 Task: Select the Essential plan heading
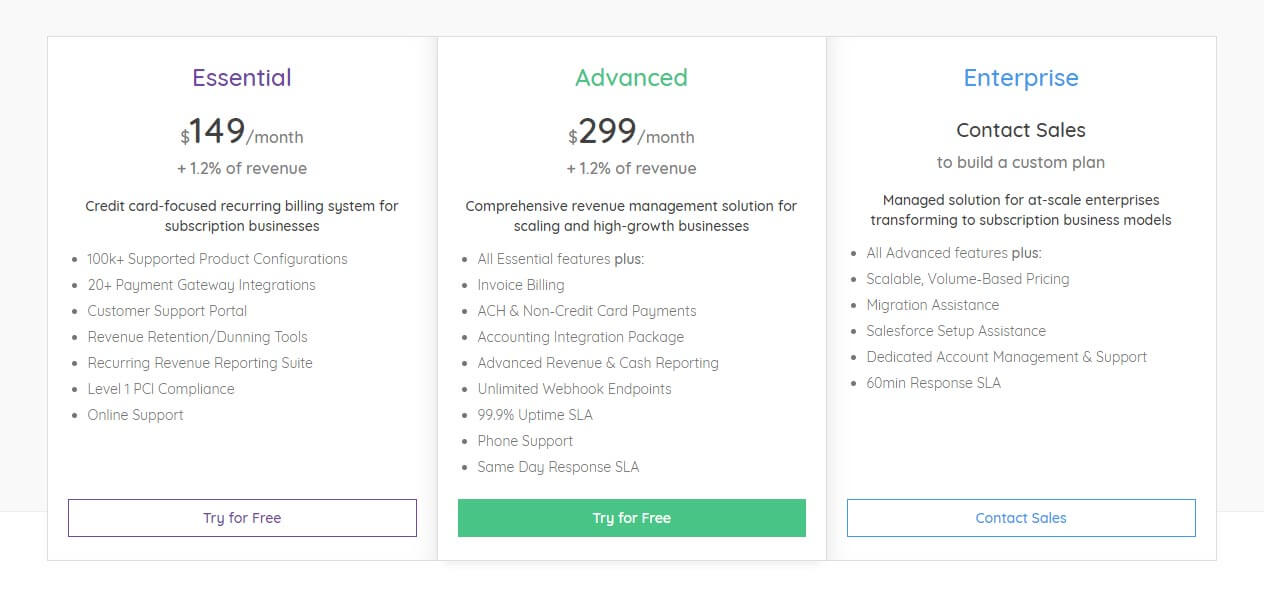click(x=242, y=78)
